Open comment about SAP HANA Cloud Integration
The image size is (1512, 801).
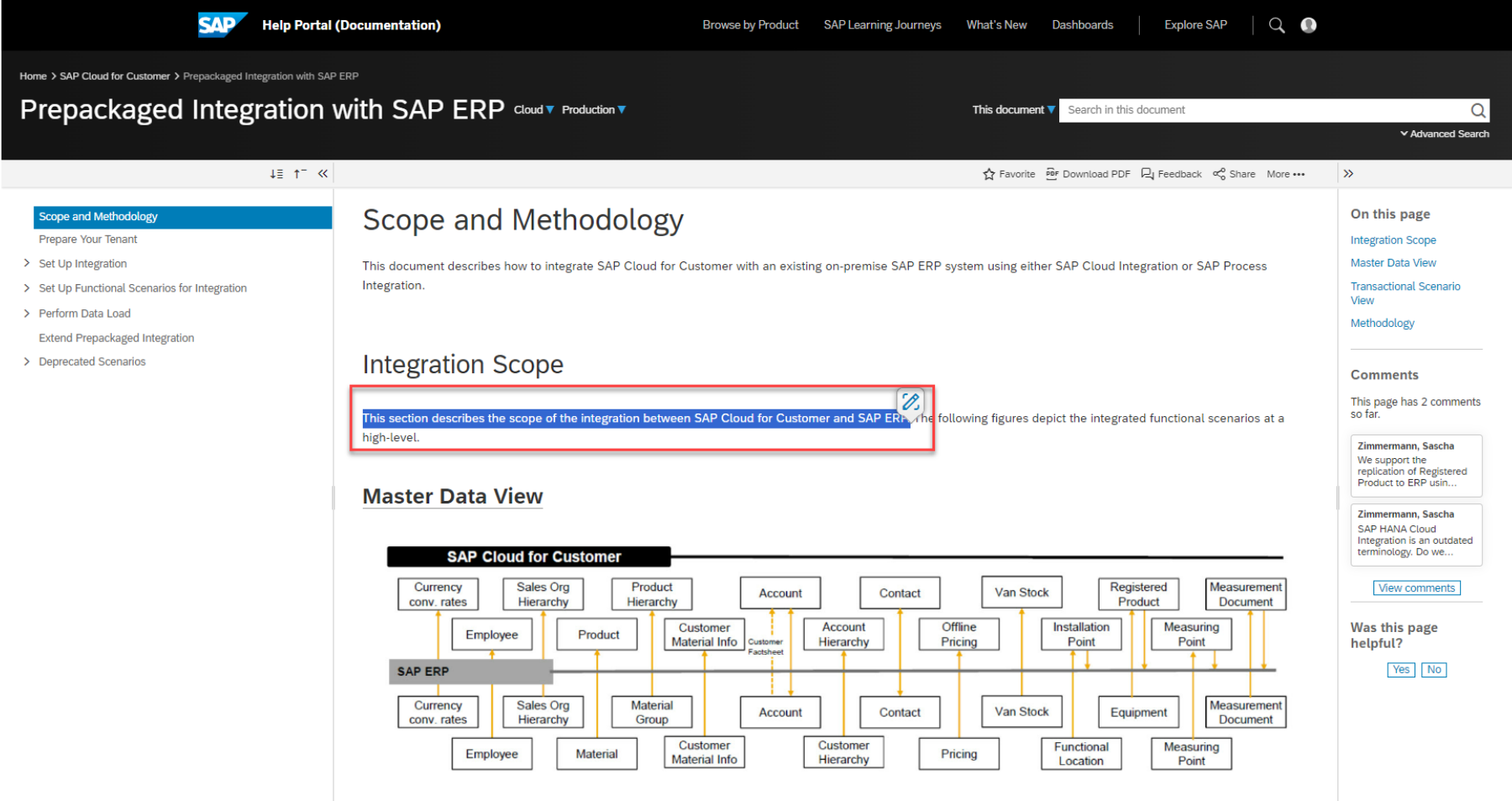(1416, 535)
